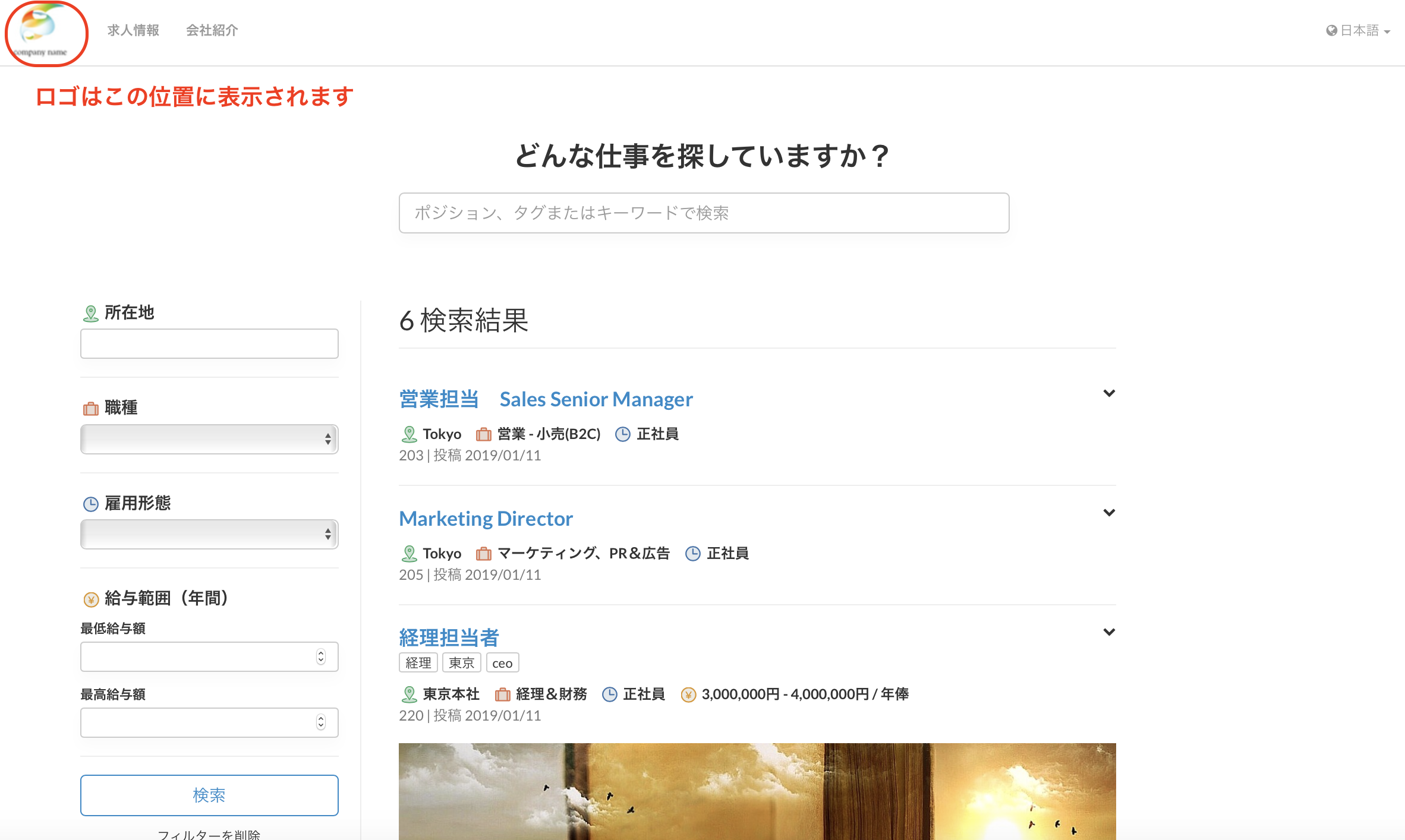Image resolution: width=1405 pixels, height=840 pixels.
Task: Click the clock icon beside 雇用形態
Action: pos(90,504)
